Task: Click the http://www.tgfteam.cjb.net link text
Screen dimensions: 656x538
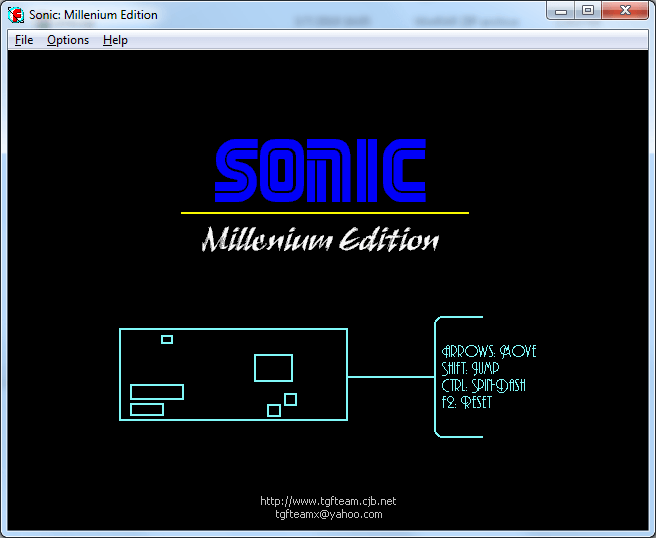Action: (x=328, y=501)
